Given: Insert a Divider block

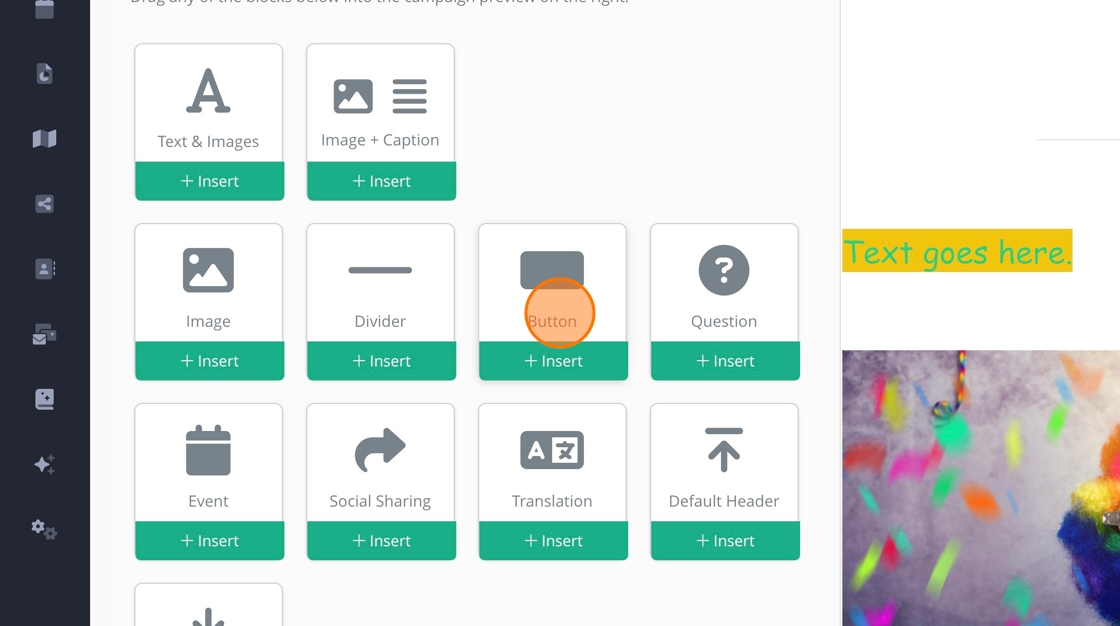Looking at the screenshot, I should [381, 361].
